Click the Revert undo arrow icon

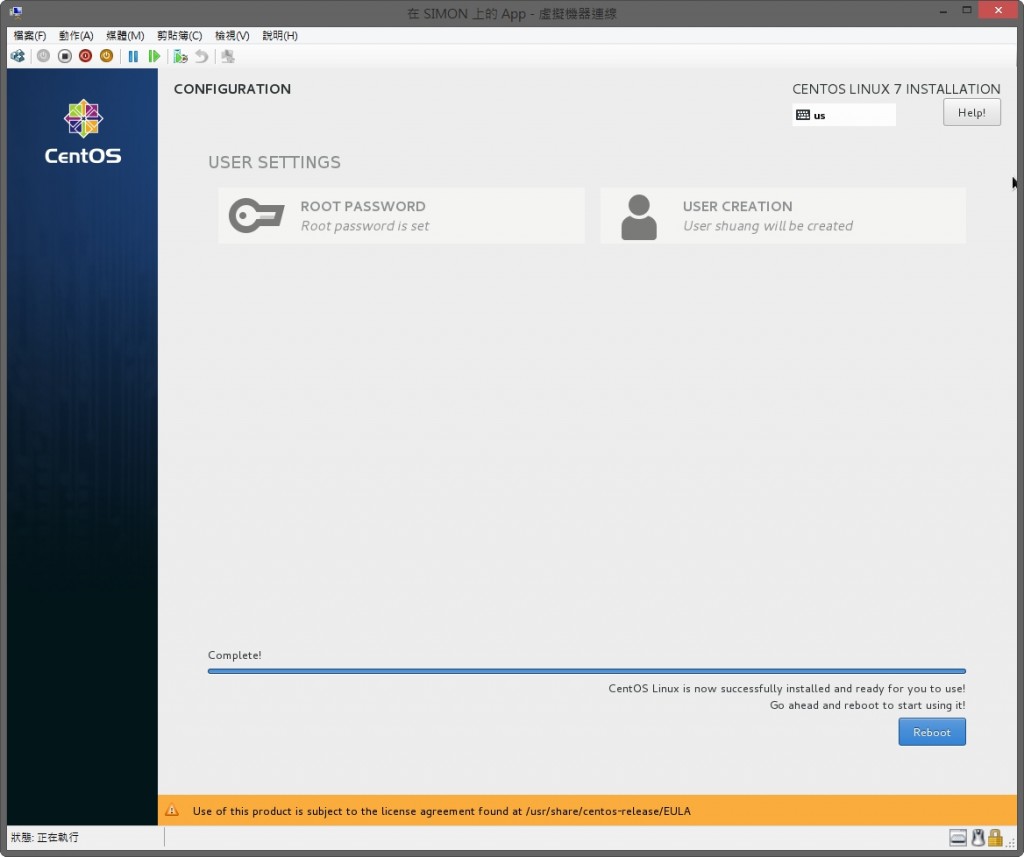(x=202, y=56)
